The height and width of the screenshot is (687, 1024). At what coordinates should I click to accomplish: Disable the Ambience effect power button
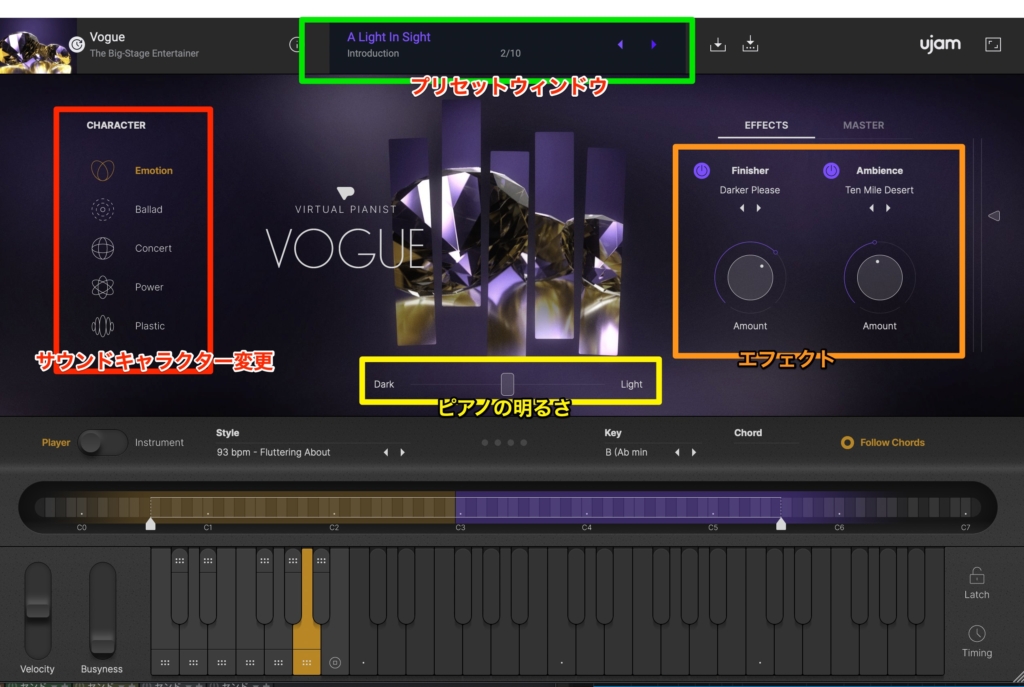tap(831, 171)
